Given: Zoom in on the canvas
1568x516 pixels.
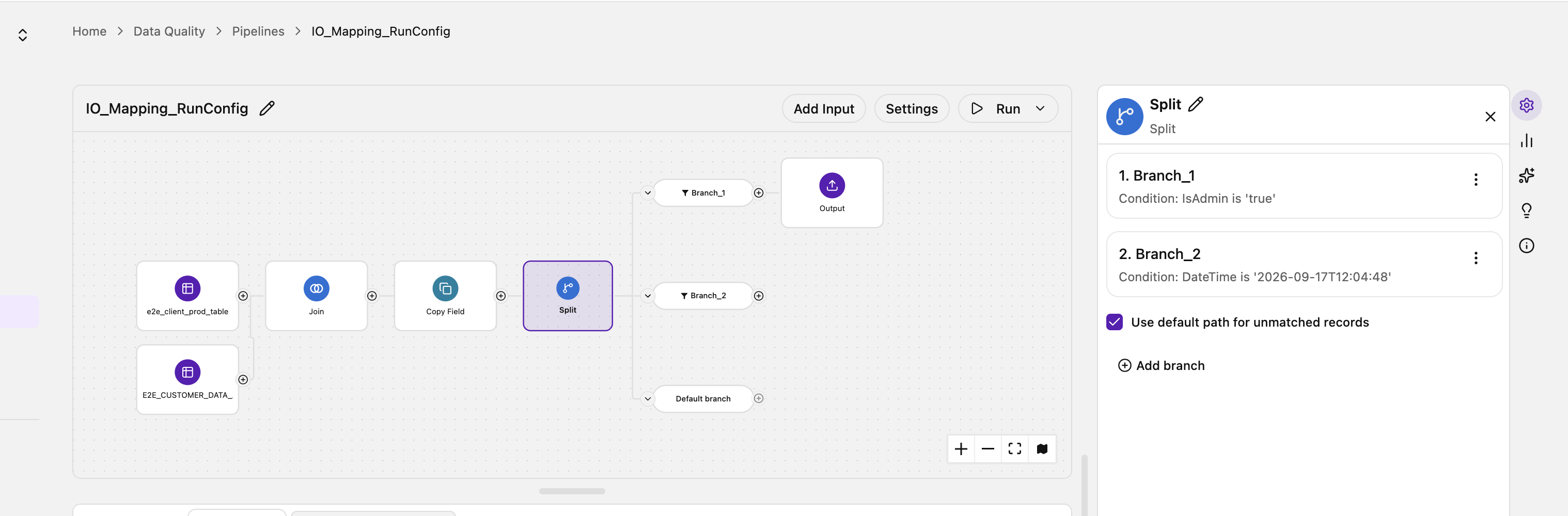Looking at the screenshot, I should [x=961, y=449].
